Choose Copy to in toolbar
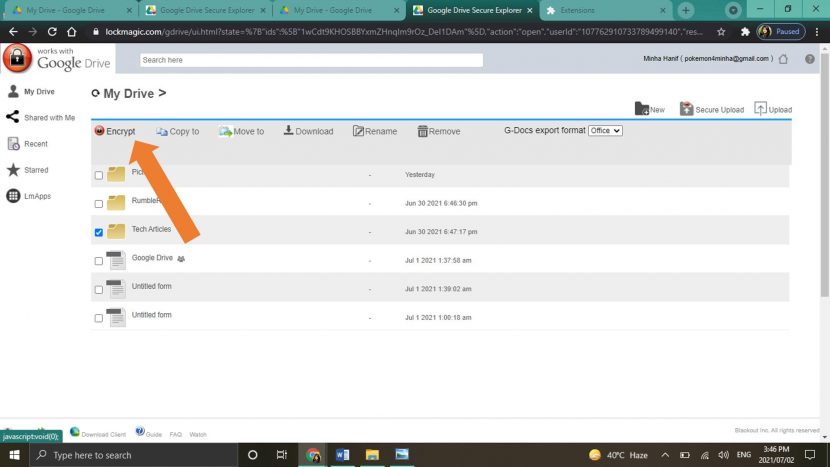830x467 pixels. (177, 131)
